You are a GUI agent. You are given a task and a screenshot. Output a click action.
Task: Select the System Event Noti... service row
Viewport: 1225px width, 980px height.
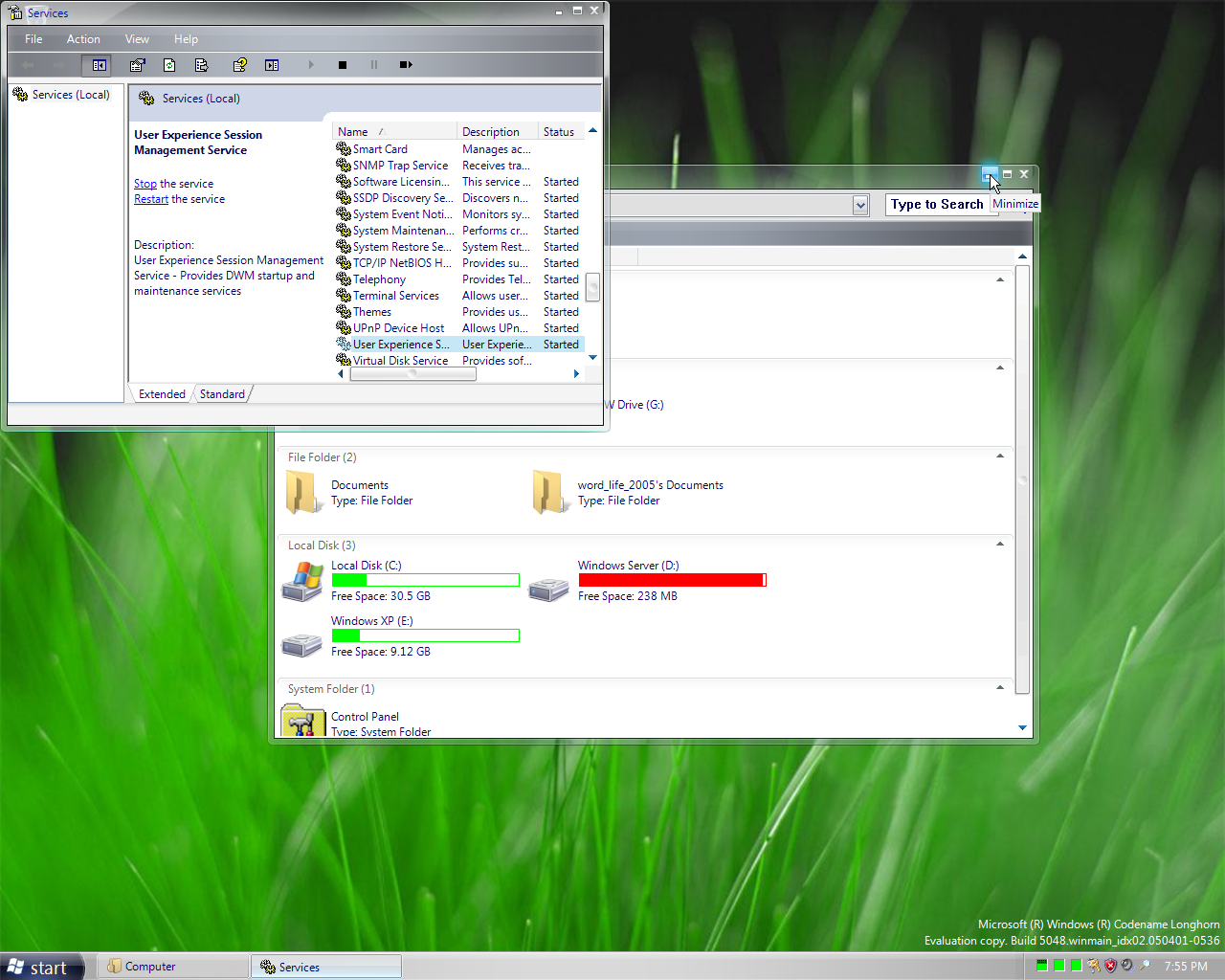pos(458,214)
